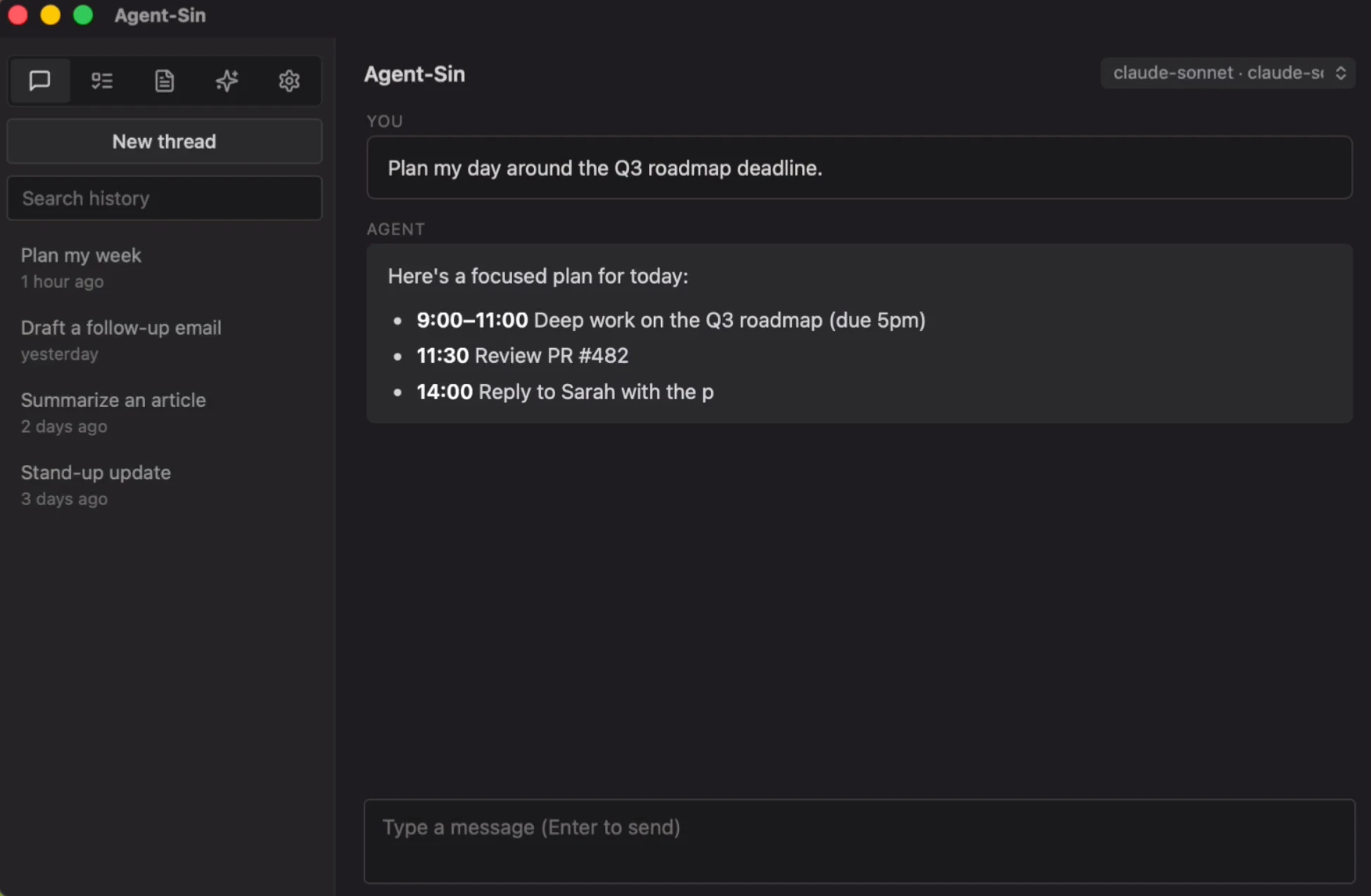Click the 14:00 Reply to Sarah bullet
The image size is (1371, 896).
coord(565,392)
